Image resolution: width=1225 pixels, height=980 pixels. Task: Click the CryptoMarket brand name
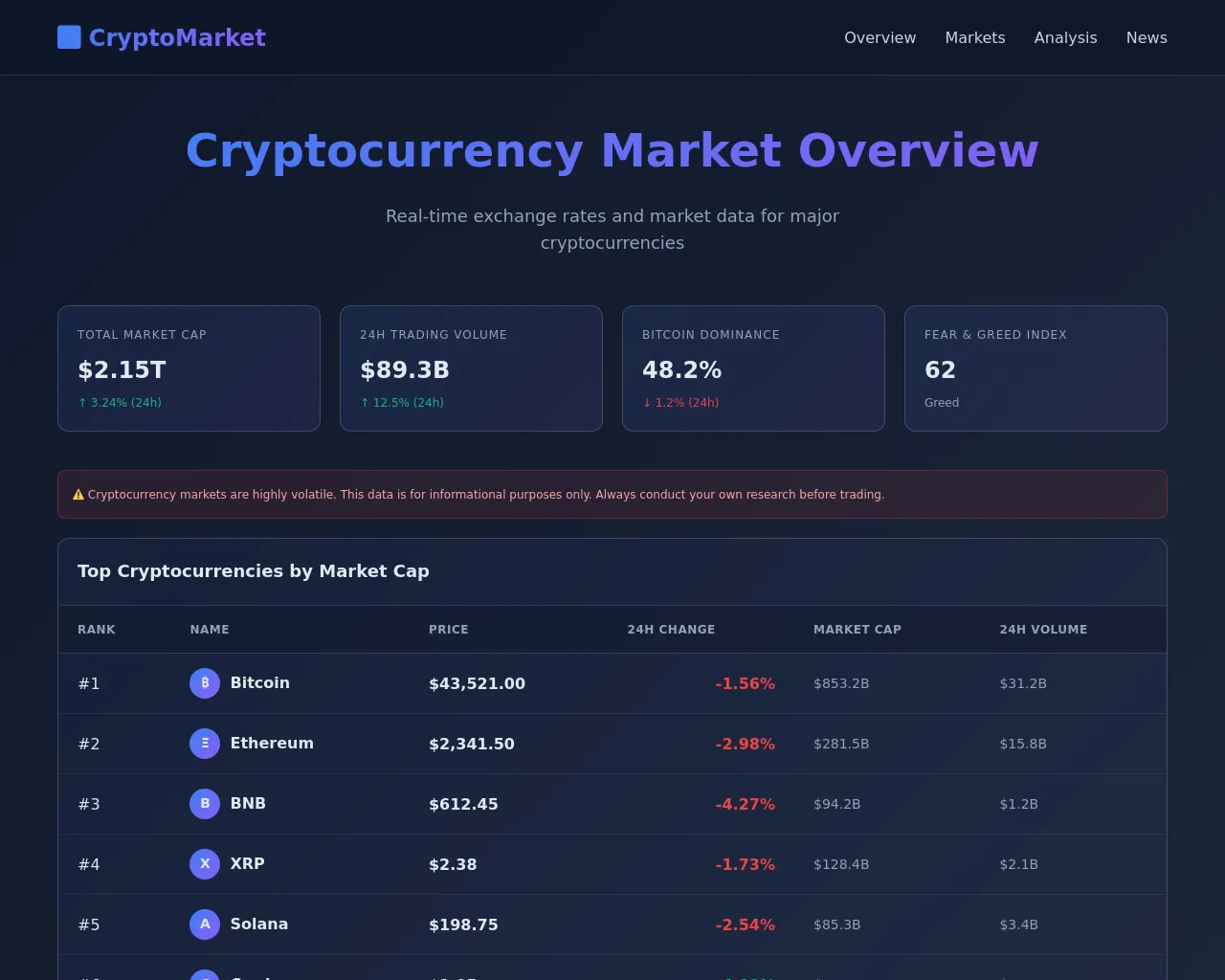(177, 37)
